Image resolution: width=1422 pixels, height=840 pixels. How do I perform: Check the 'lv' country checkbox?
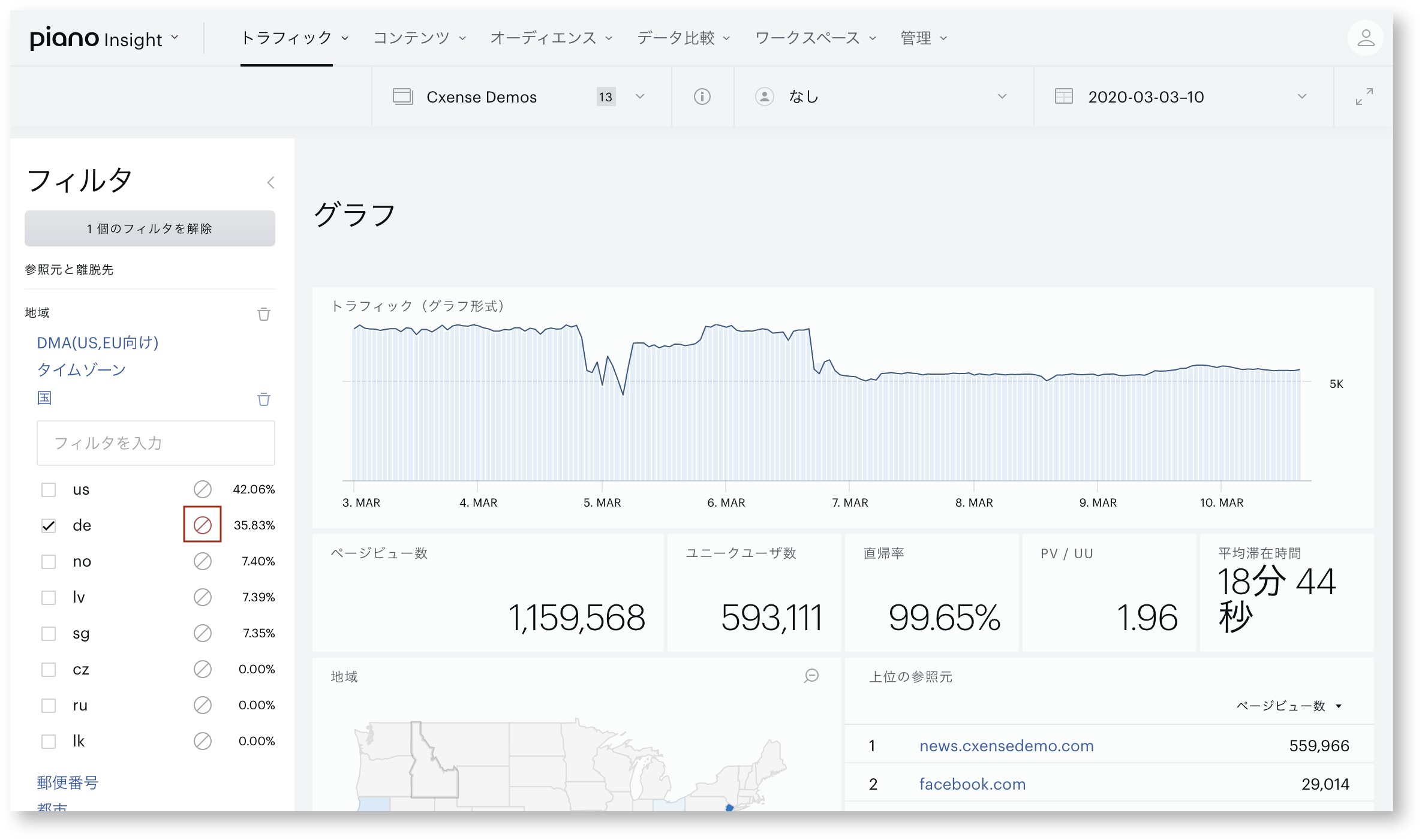[49, 598]
